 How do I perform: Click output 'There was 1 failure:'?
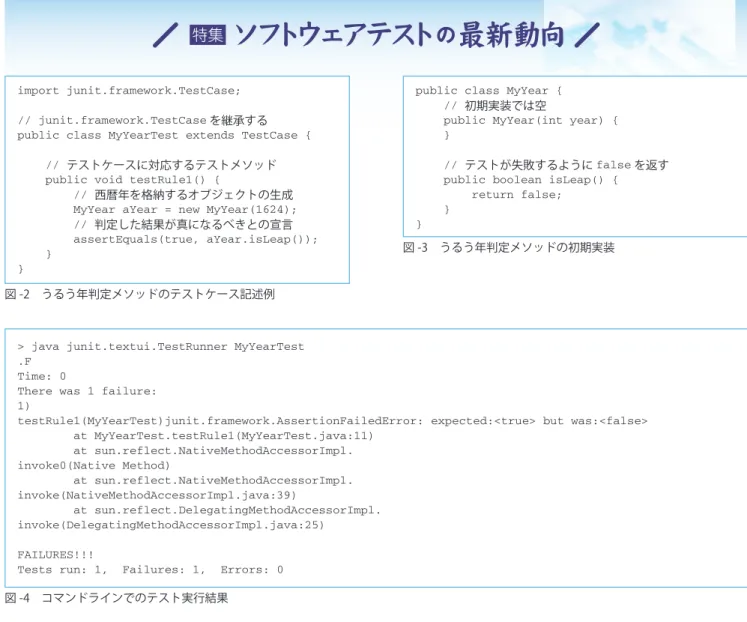point(87,391)
